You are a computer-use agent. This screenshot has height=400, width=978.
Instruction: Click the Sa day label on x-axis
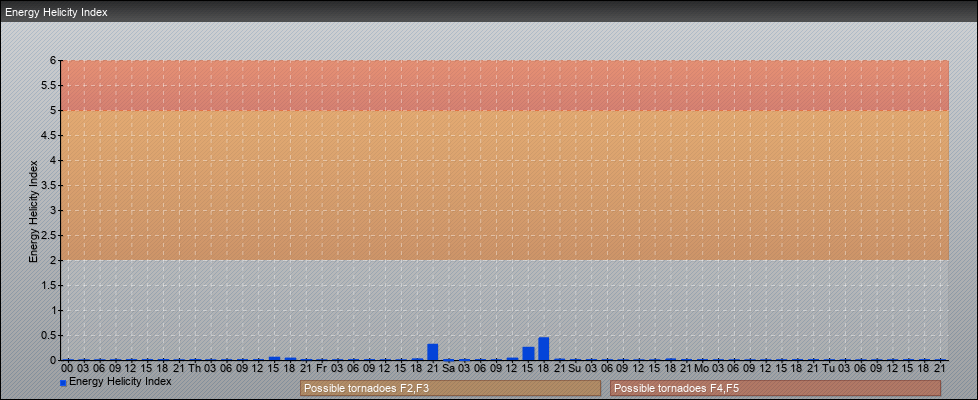[x=448, y=368]
